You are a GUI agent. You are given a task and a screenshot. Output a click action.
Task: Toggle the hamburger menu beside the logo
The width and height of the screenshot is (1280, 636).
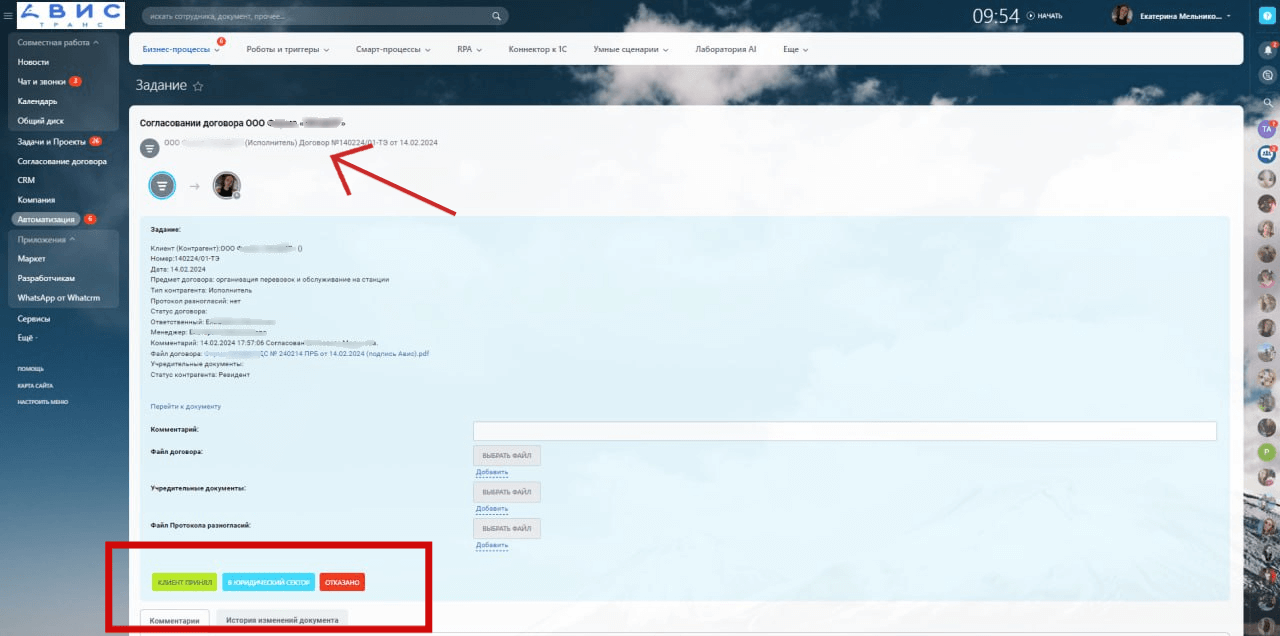click(8, 16)
